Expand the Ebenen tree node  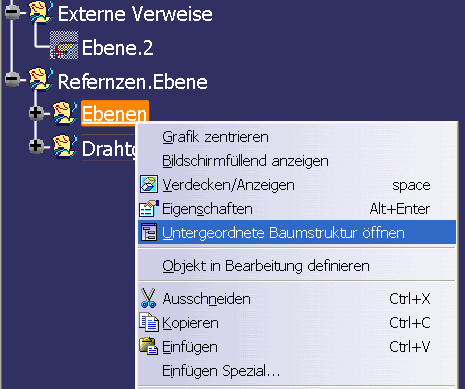coord(36,113)
